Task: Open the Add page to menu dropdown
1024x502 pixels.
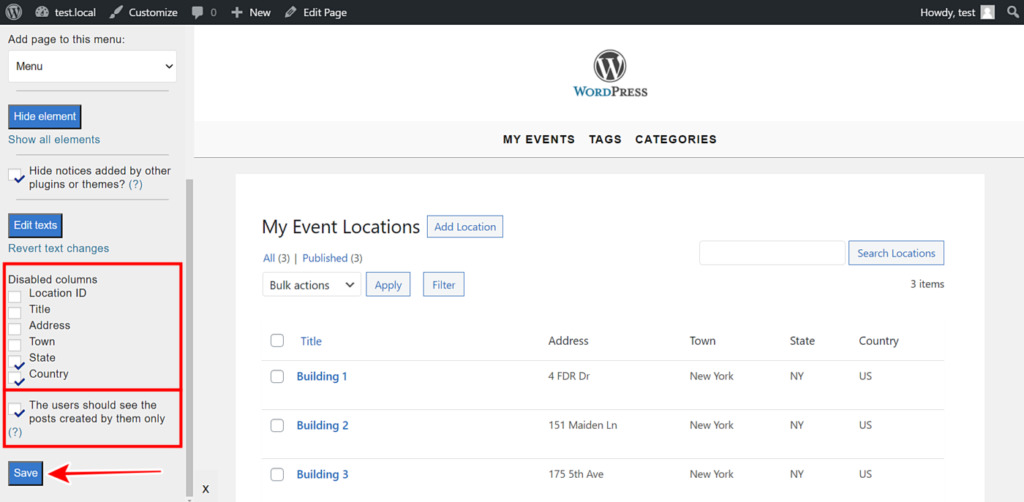Action: [92, 66]
